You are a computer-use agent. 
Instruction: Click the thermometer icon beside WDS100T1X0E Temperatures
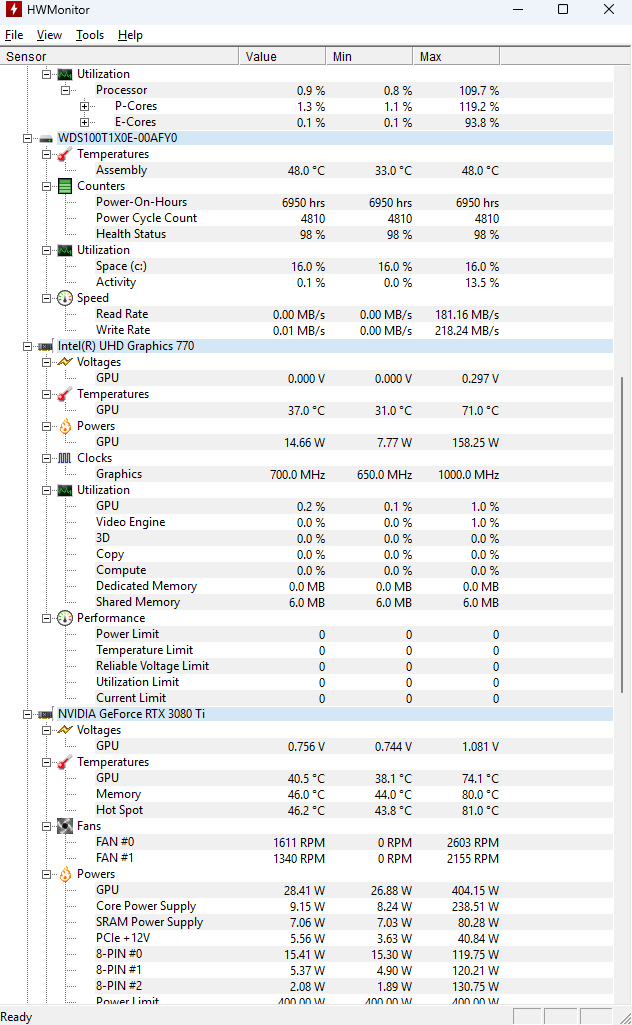tap(65, 154)
